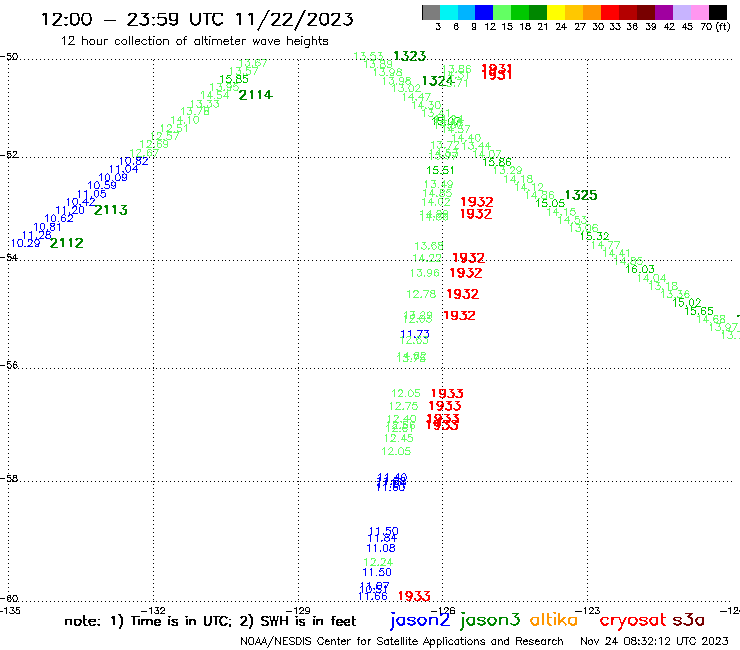The image size is (740, 650).
Task: Click the wave height value '11.08'
Action: click(381, 548)
